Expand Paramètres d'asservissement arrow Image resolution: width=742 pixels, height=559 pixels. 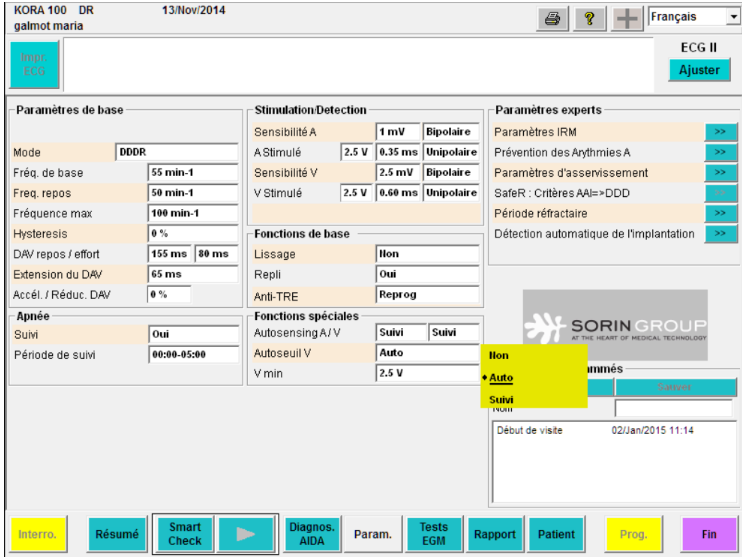click(720, 173)
